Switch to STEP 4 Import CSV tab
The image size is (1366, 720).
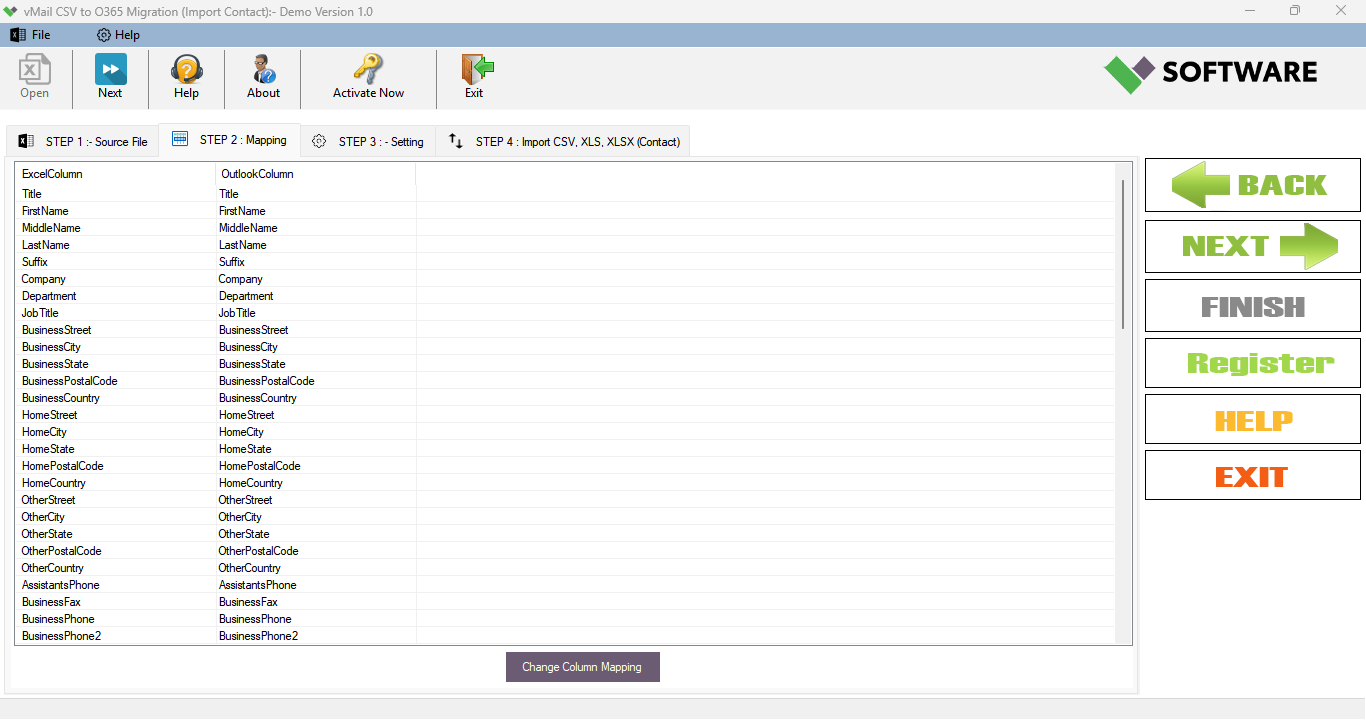563,141
